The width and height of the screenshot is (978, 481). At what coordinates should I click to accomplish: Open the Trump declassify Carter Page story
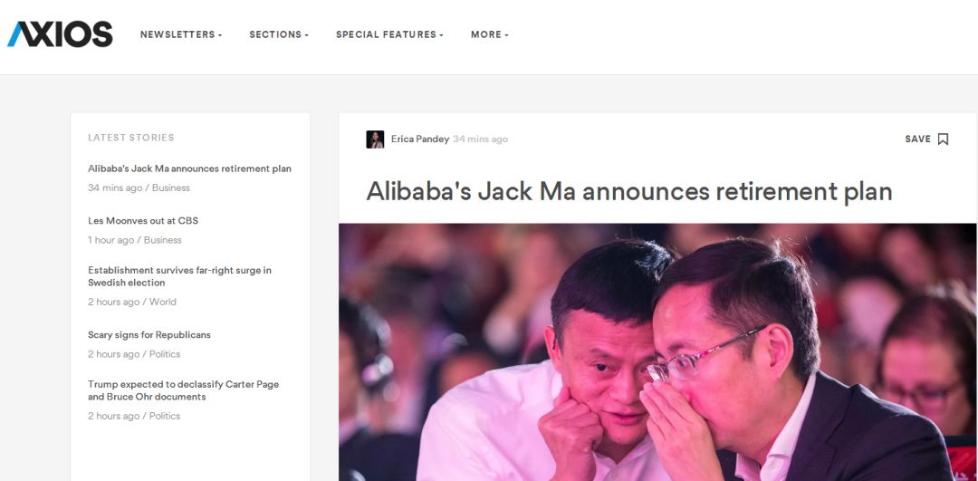(x=183, y=391)
